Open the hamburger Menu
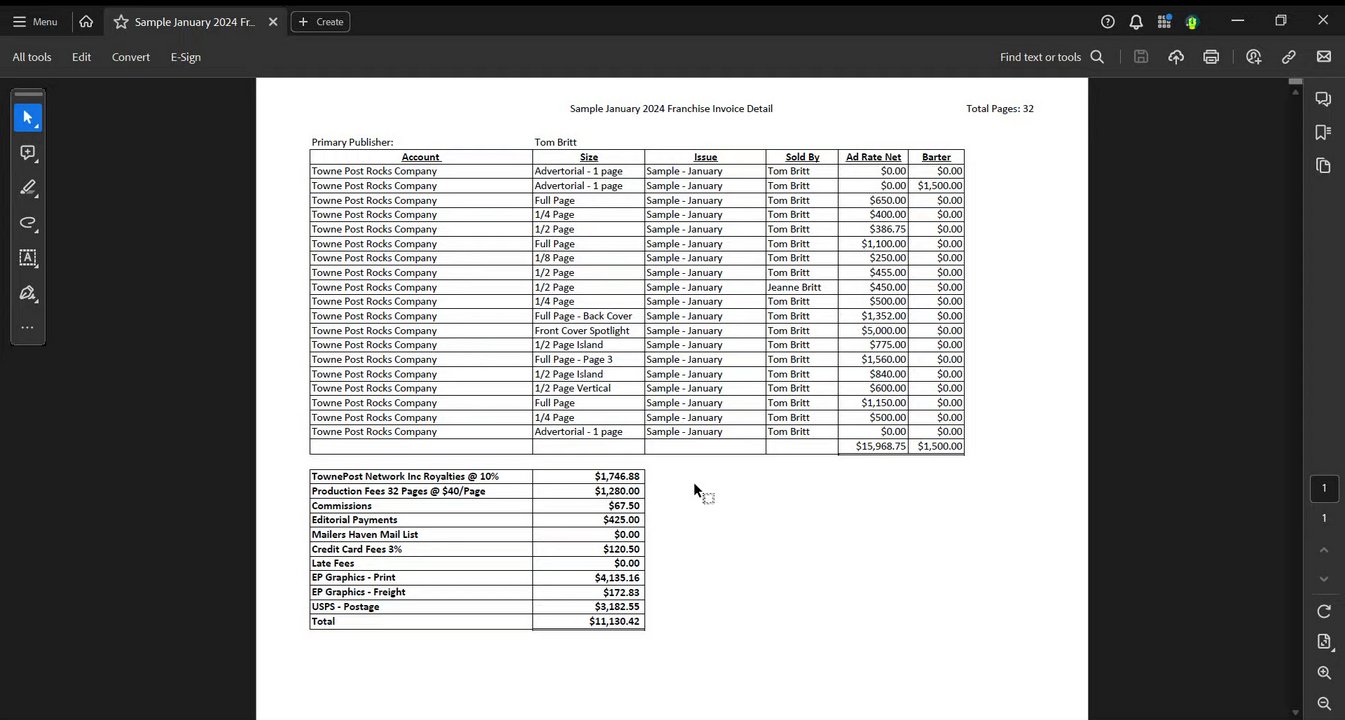Viewport: 1345px width, 720px height. (x=35, y=21)
